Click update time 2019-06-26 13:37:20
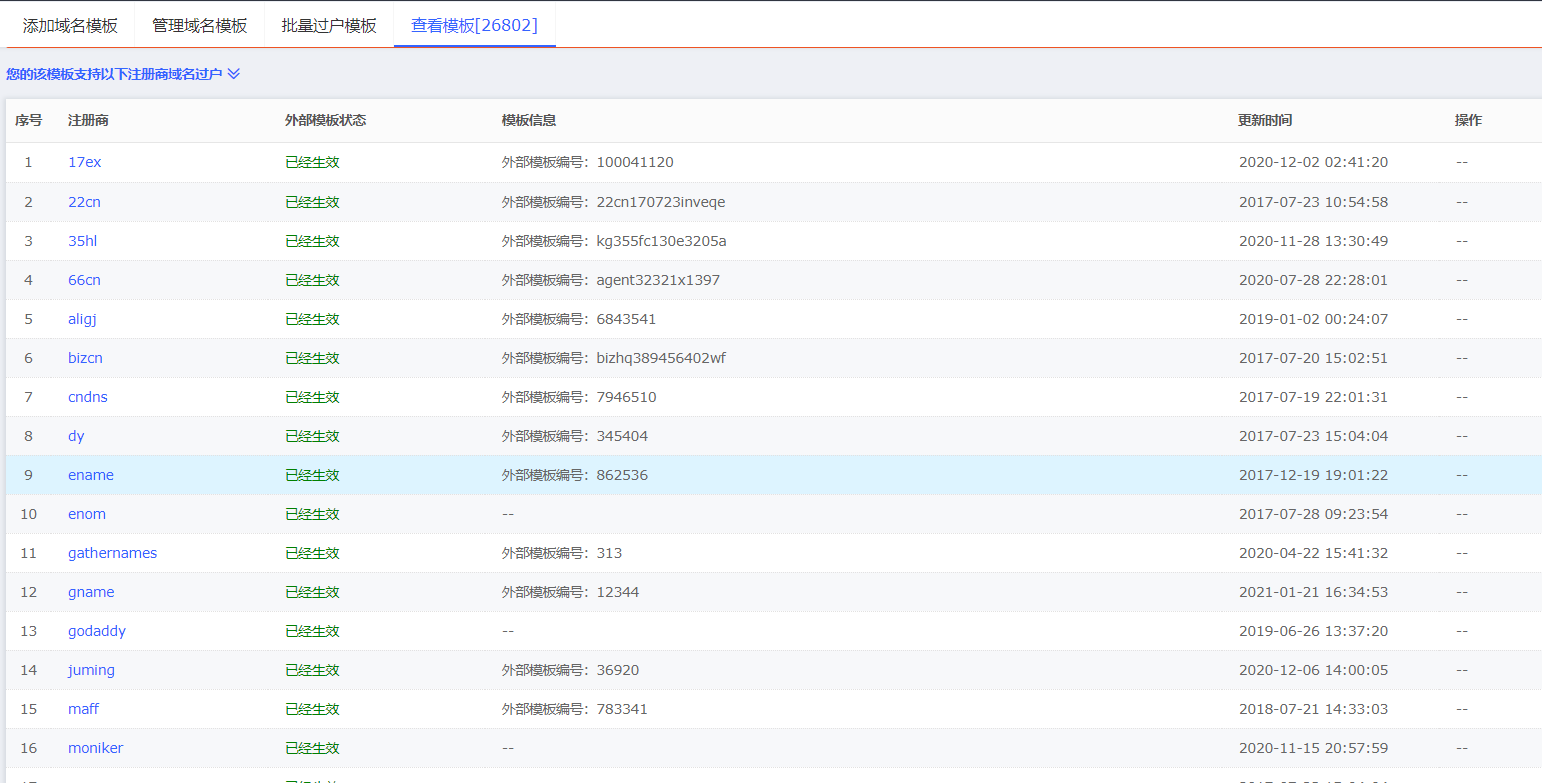Screen dimensions: 1542x783 [x=1313, y=631]
